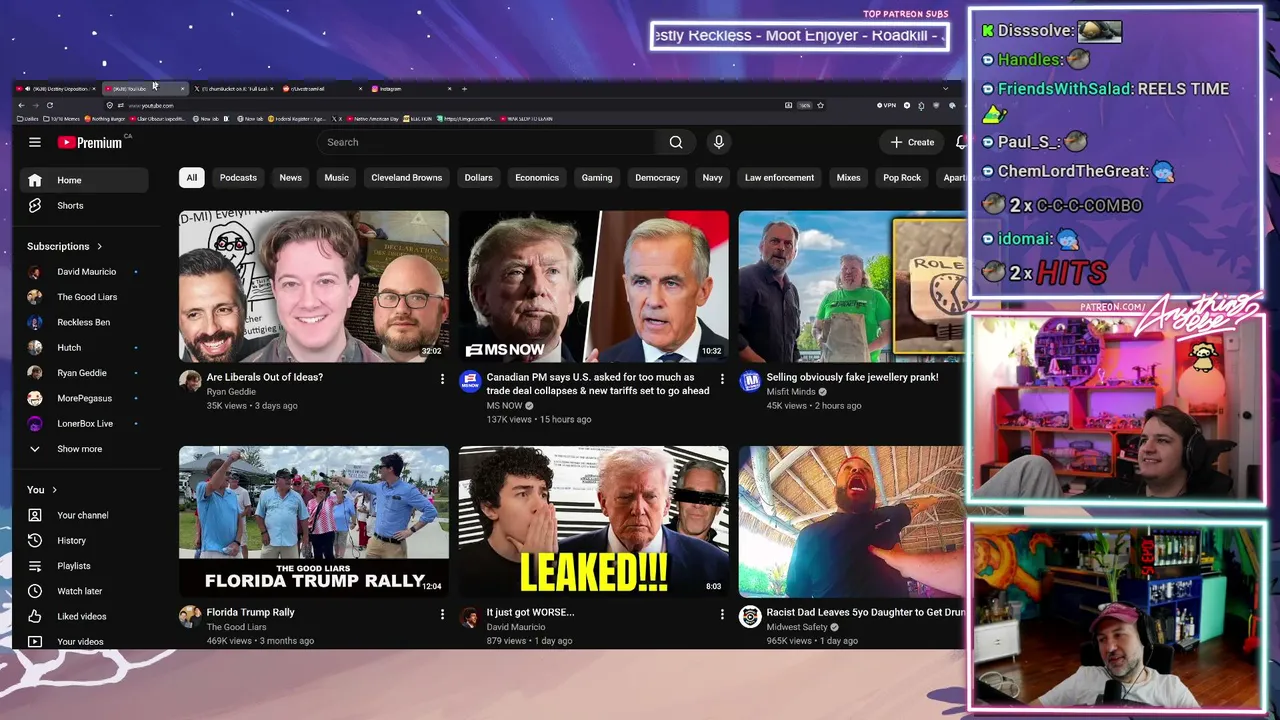Open a new browser tab
The width and height of the screenshot is (1280, 720).
coord(464,89)
